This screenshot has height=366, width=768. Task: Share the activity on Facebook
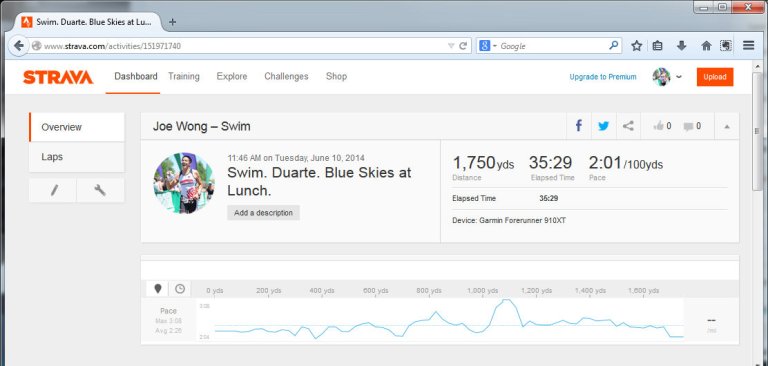tap(578, 126)
